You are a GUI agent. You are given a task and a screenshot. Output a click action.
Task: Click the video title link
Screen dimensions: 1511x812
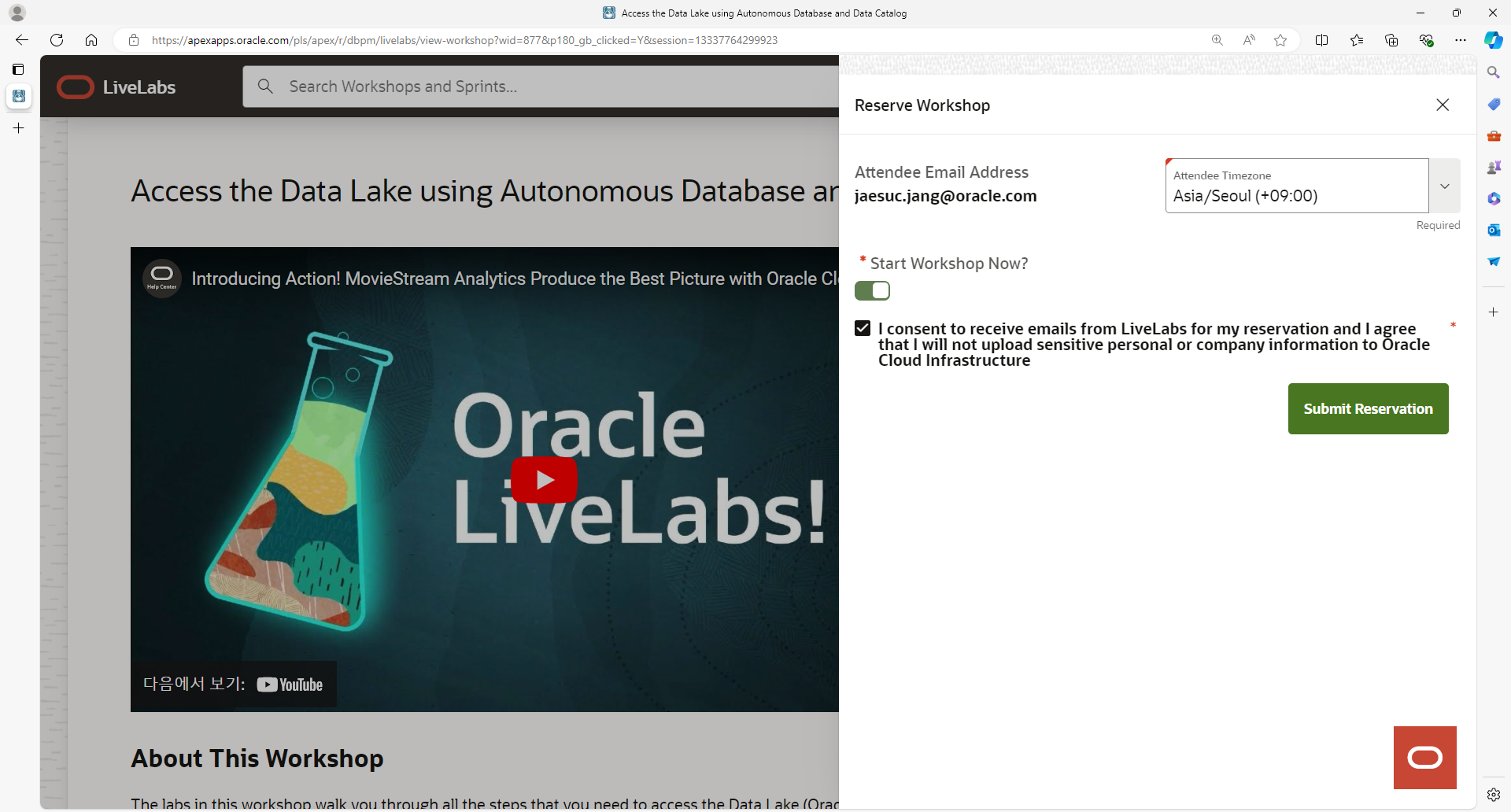pos(515,279)
